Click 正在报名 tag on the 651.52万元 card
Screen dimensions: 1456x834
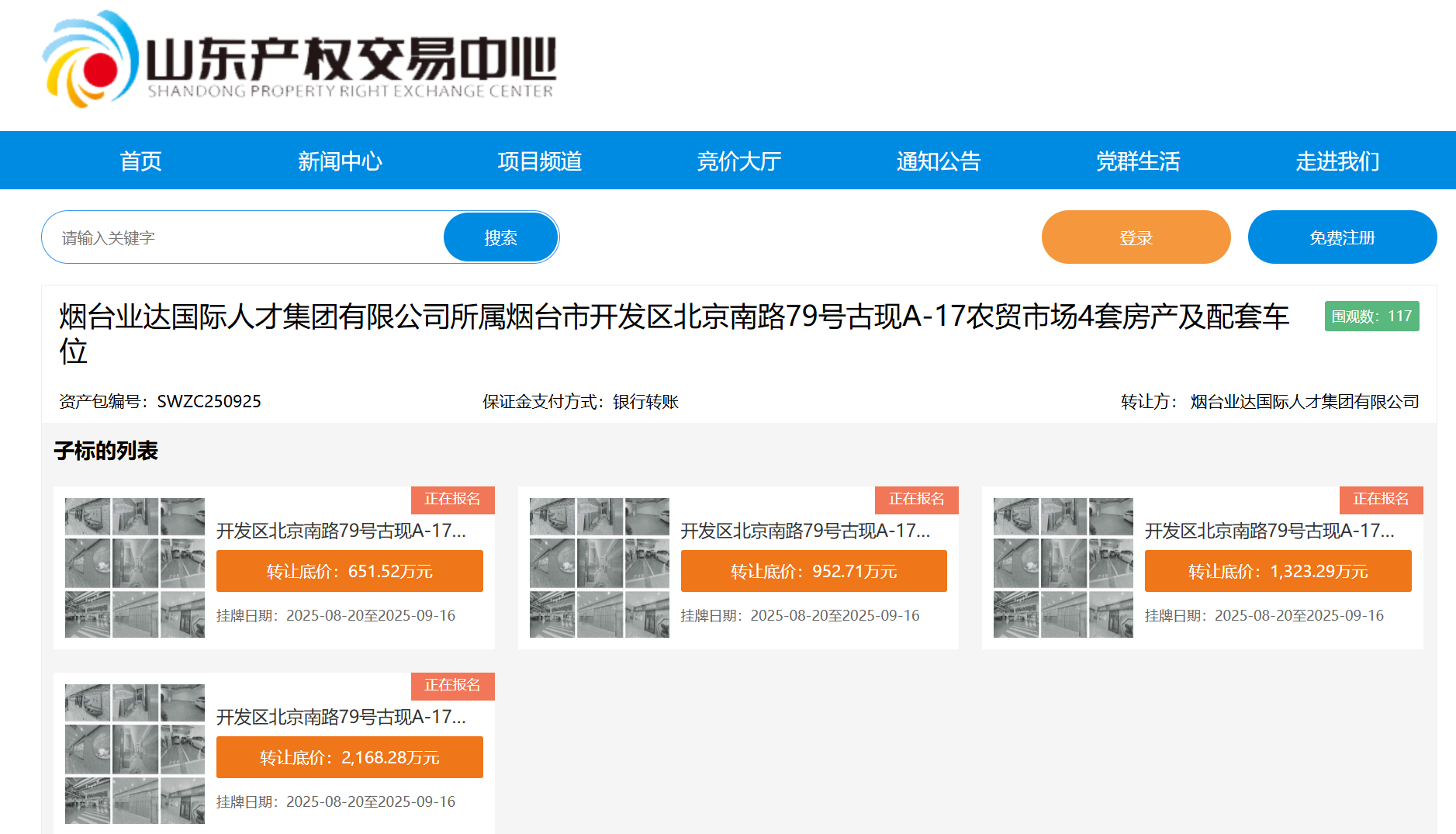click(452, 500)
